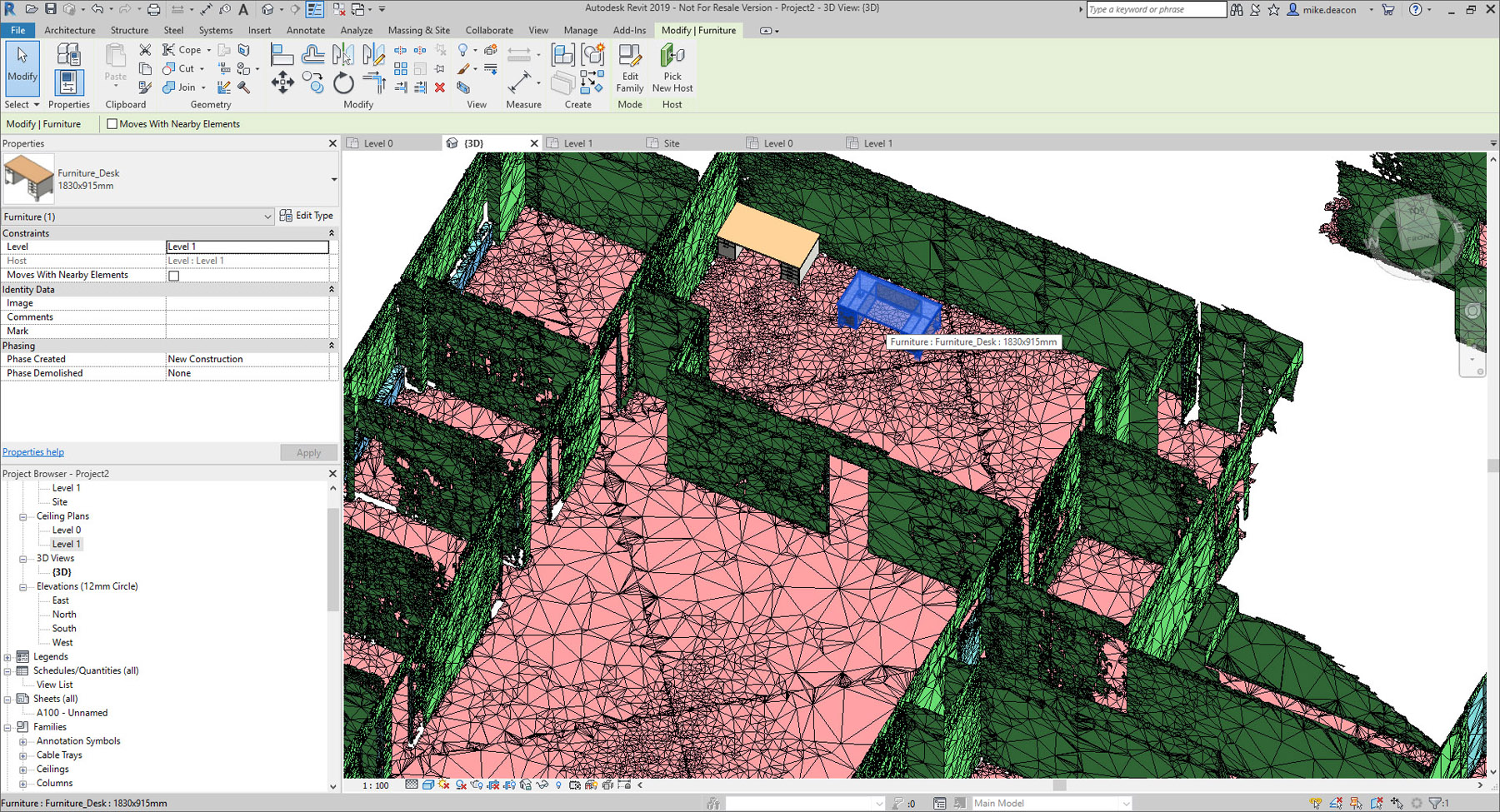
Task: Click the Create Similar icon
Action: pos(592,55)
